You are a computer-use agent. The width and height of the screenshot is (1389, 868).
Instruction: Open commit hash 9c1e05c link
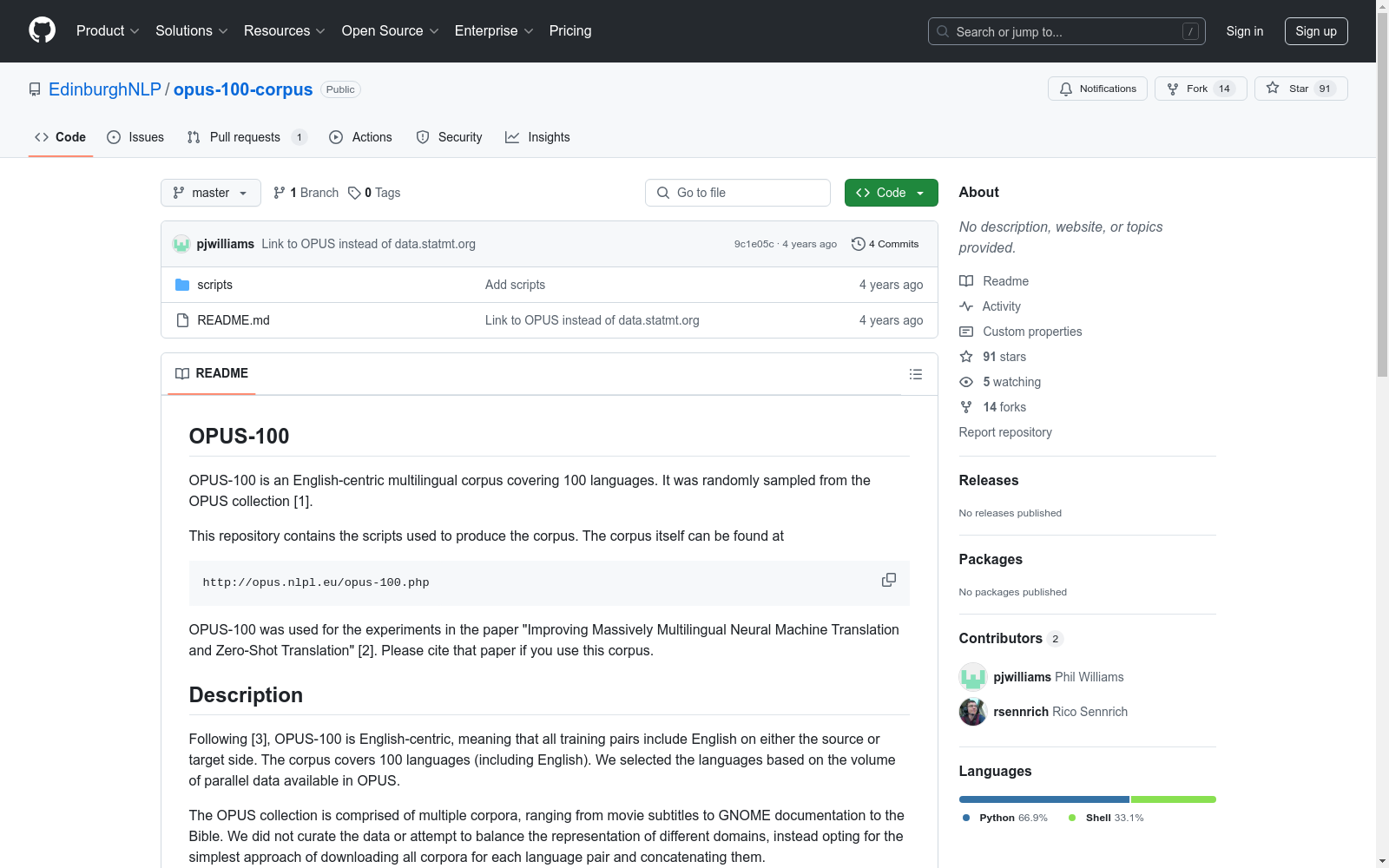point(754,244)
